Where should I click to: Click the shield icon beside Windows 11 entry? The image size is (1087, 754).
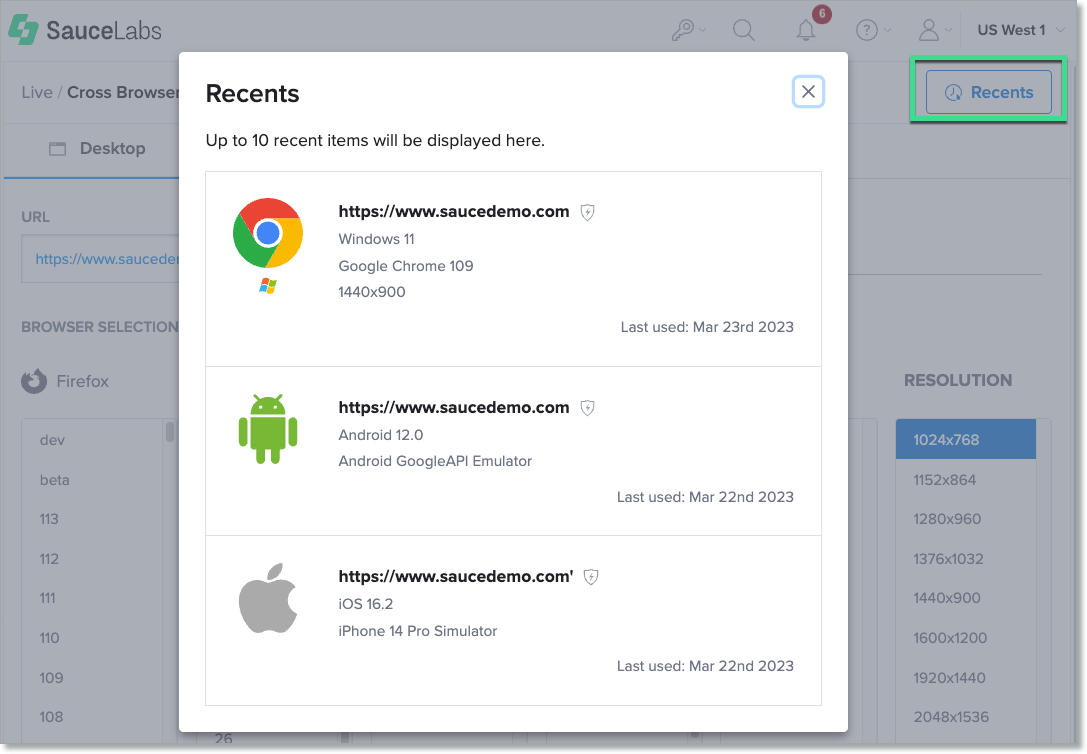(588, 212)
